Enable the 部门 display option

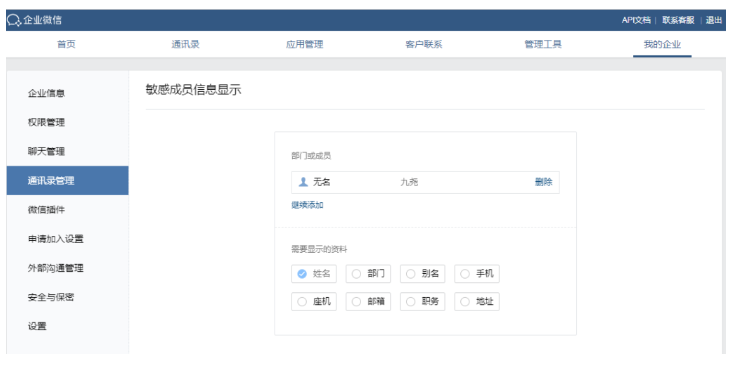[368, 274]
